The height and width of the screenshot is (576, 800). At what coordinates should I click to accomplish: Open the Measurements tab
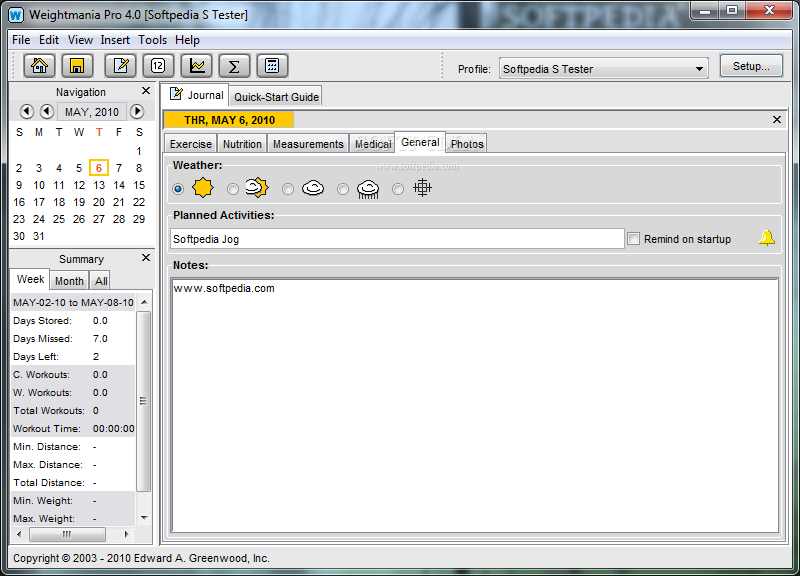pos(308,144)
